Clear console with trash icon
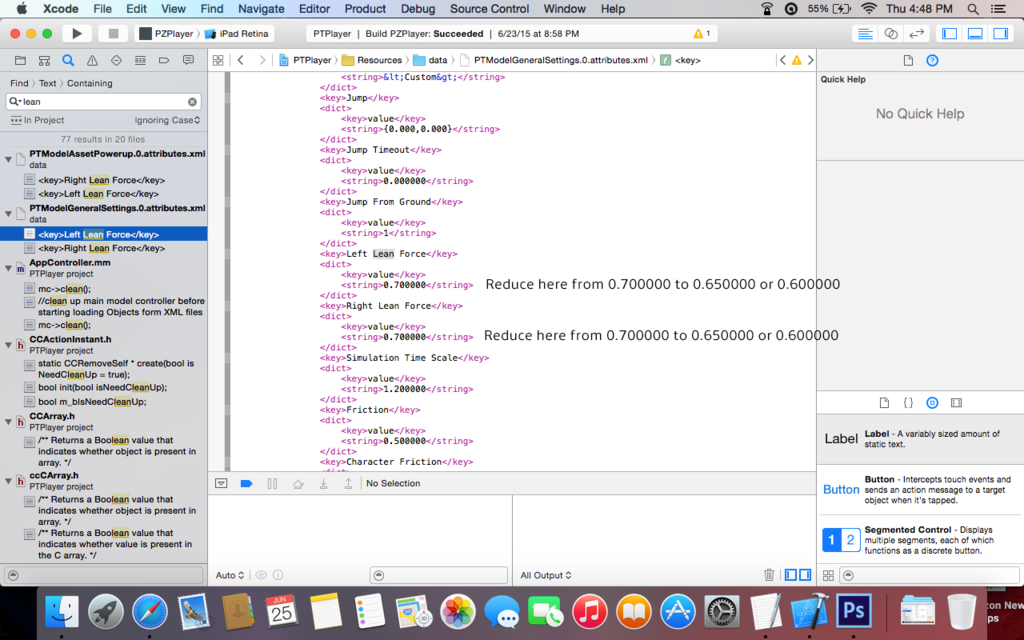The width and height of the screenshot is (1024, 640). 769,575
